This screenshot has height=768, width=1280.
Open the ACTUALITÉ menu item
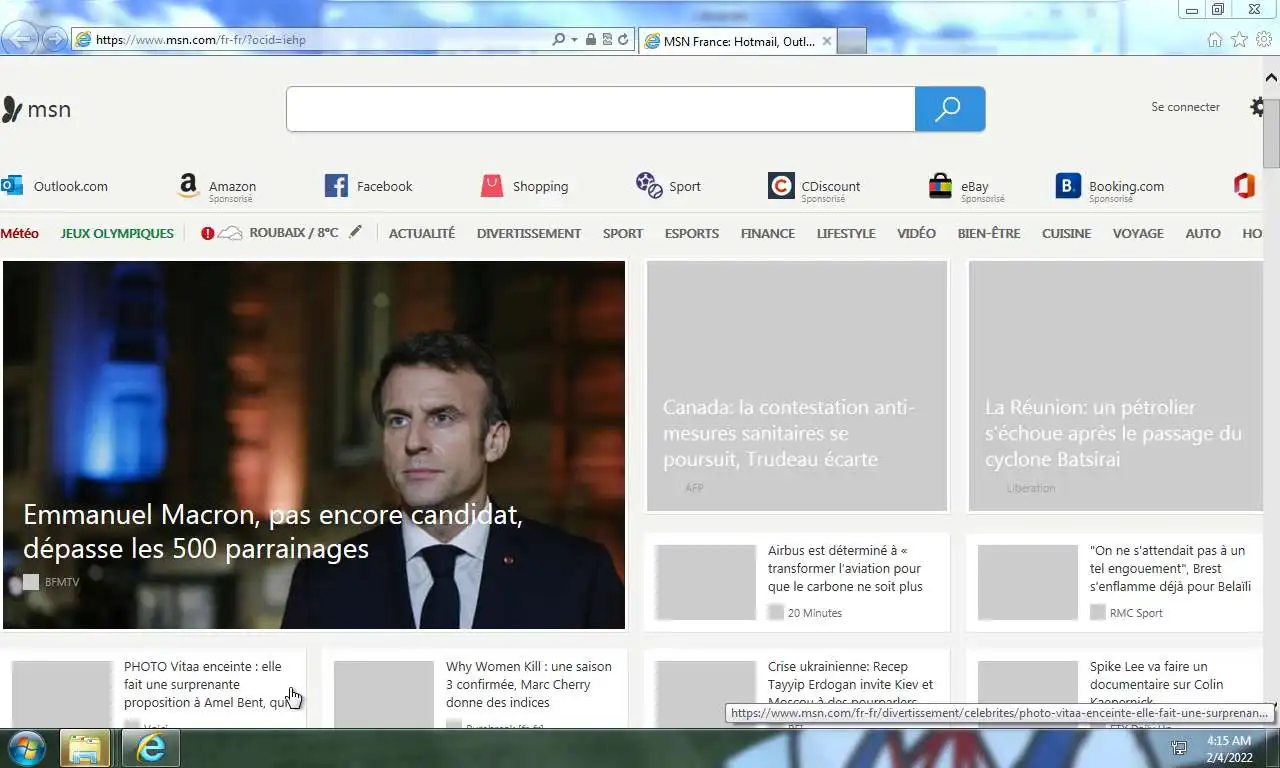coord(422,233)
